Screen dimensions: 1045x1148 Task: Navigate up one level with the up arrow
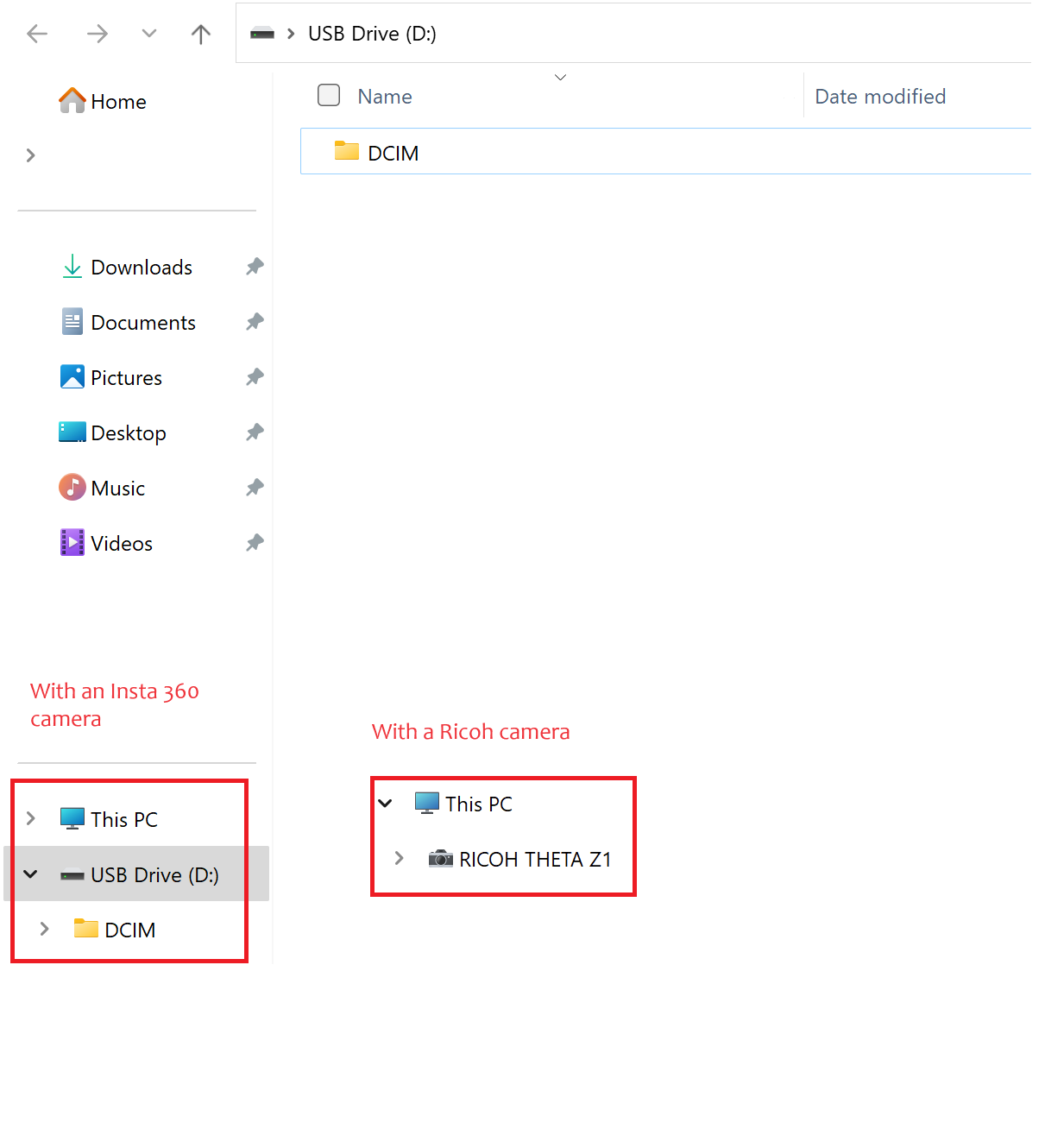[x=200, y=33]
